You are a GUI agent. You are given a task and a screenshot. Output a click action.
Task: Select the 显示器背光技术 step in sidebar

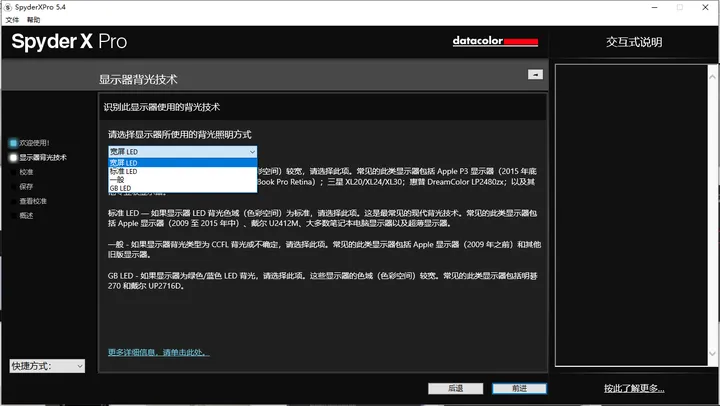(39, 158)
